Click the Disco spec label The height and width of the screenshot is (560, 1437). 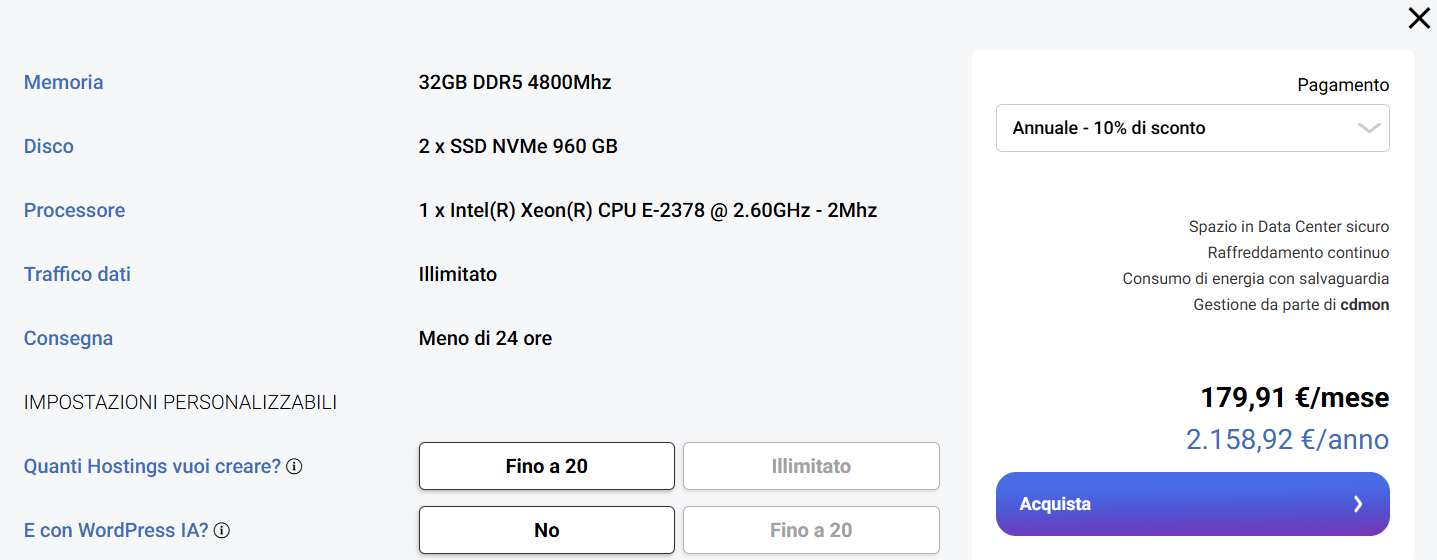click(x=49, y=146)
